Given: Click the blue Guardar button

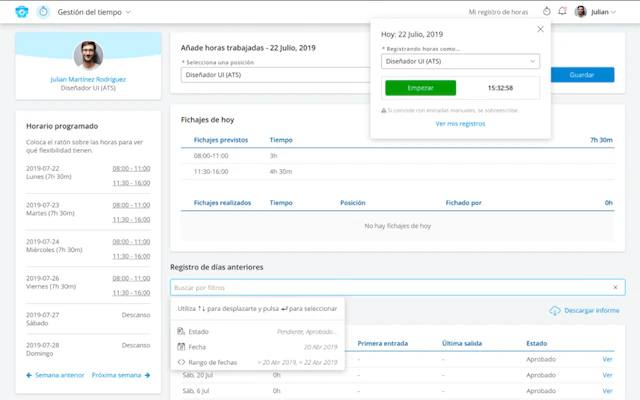Looking at the screenshot, I should click(x=582, y=75).
